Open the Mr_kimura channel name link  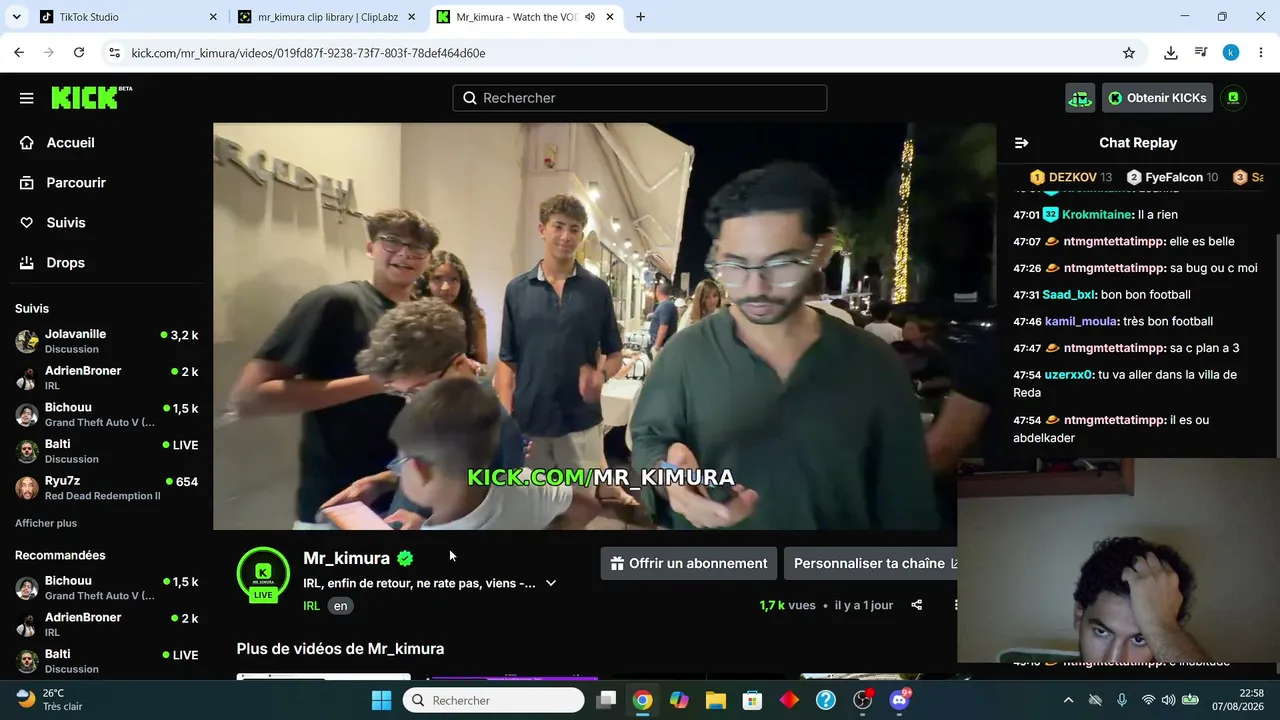[x=347, y=558]
